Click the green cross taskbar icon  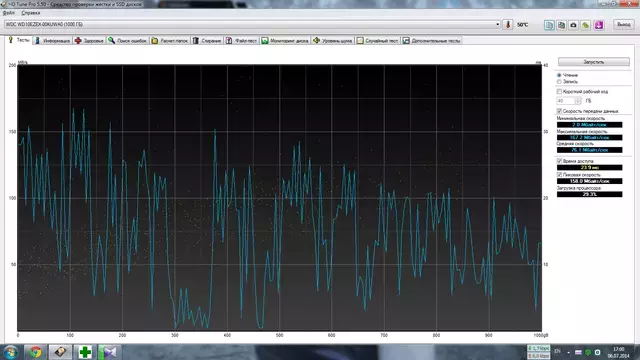pyautogui.click(x=85, y=352)
